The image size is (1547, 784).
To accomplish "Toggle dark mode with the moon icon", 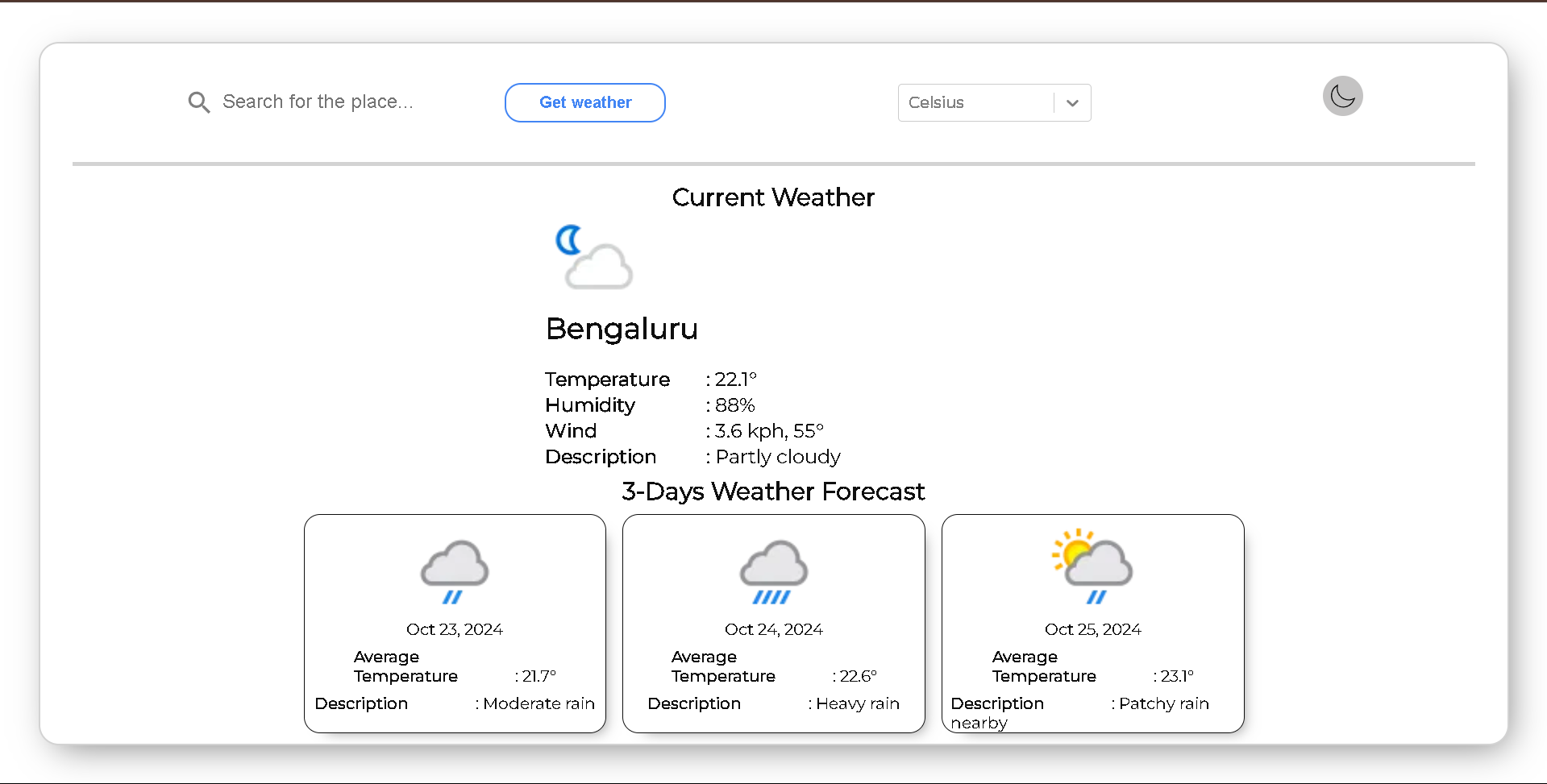I will pos(1341,96).
